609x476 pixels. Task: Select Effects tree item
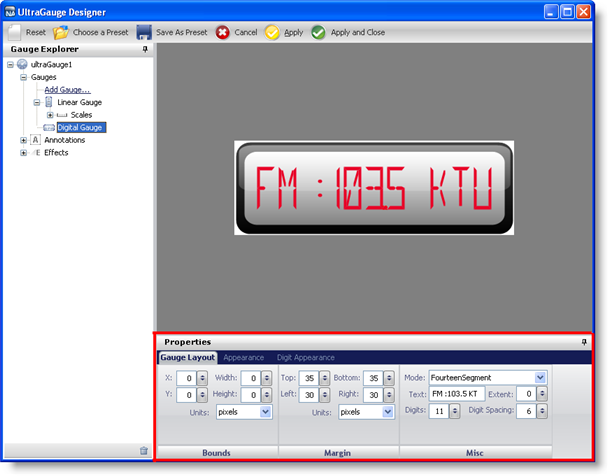pyautogui.click(x=56, y=153)
